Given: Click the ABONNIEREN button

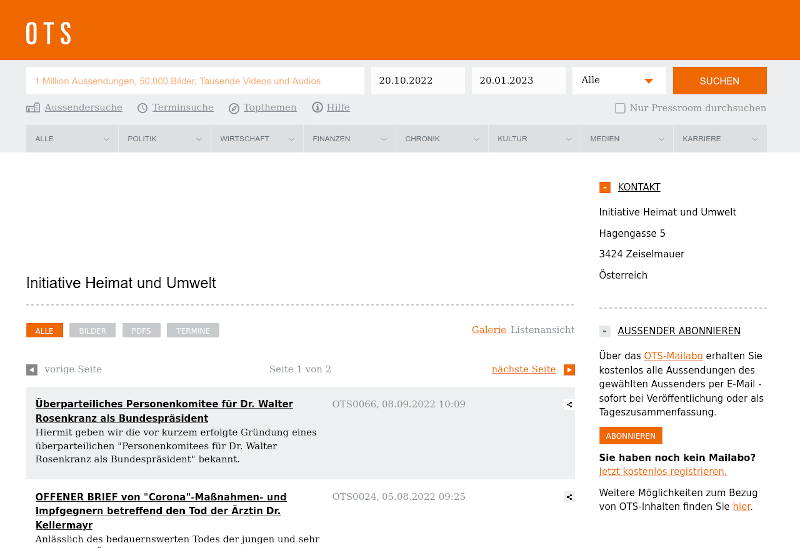Looking at the screenshot, I should 631,436.
